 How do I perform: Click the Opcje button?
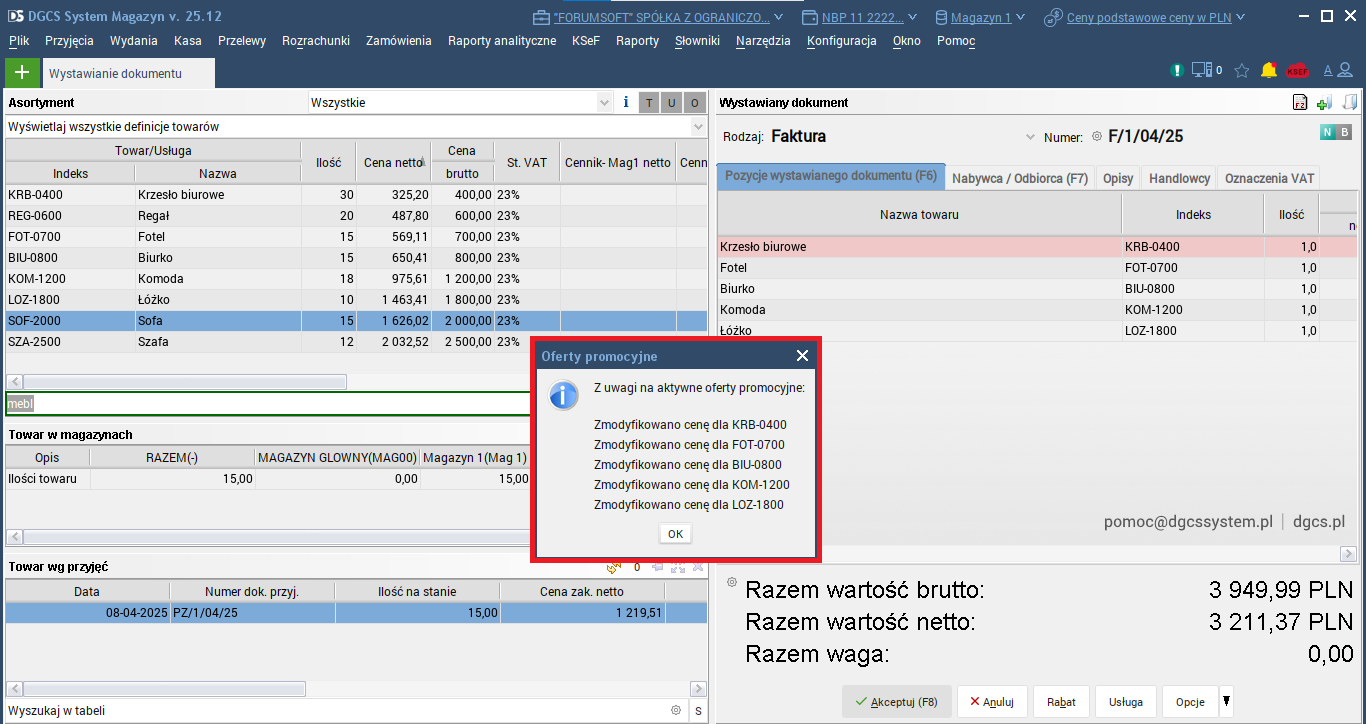point(1190,702)
